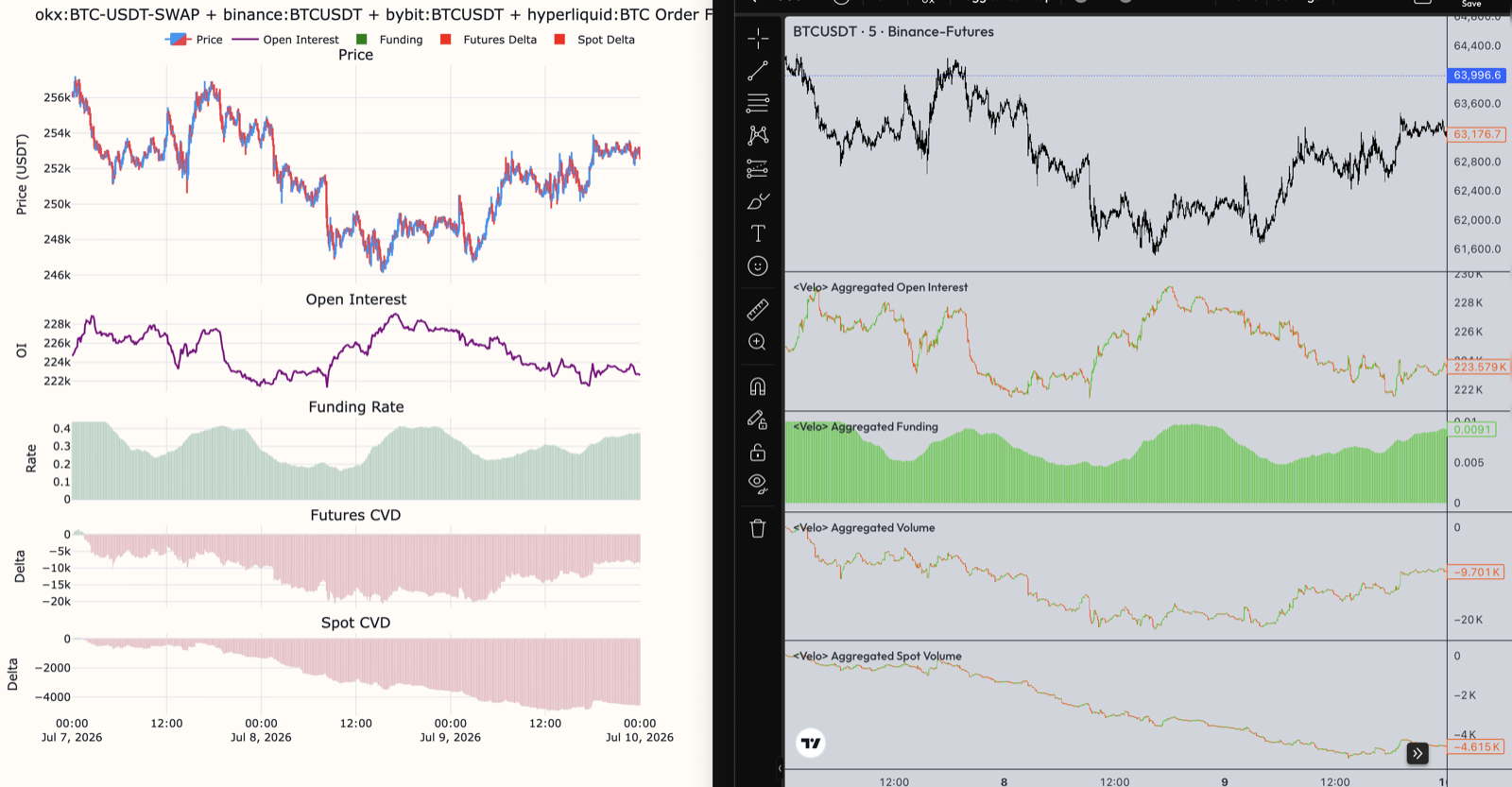1512x787 pixels.
Task: Toggle Open Interest trace in legend
Action: (x=285, y=40)
